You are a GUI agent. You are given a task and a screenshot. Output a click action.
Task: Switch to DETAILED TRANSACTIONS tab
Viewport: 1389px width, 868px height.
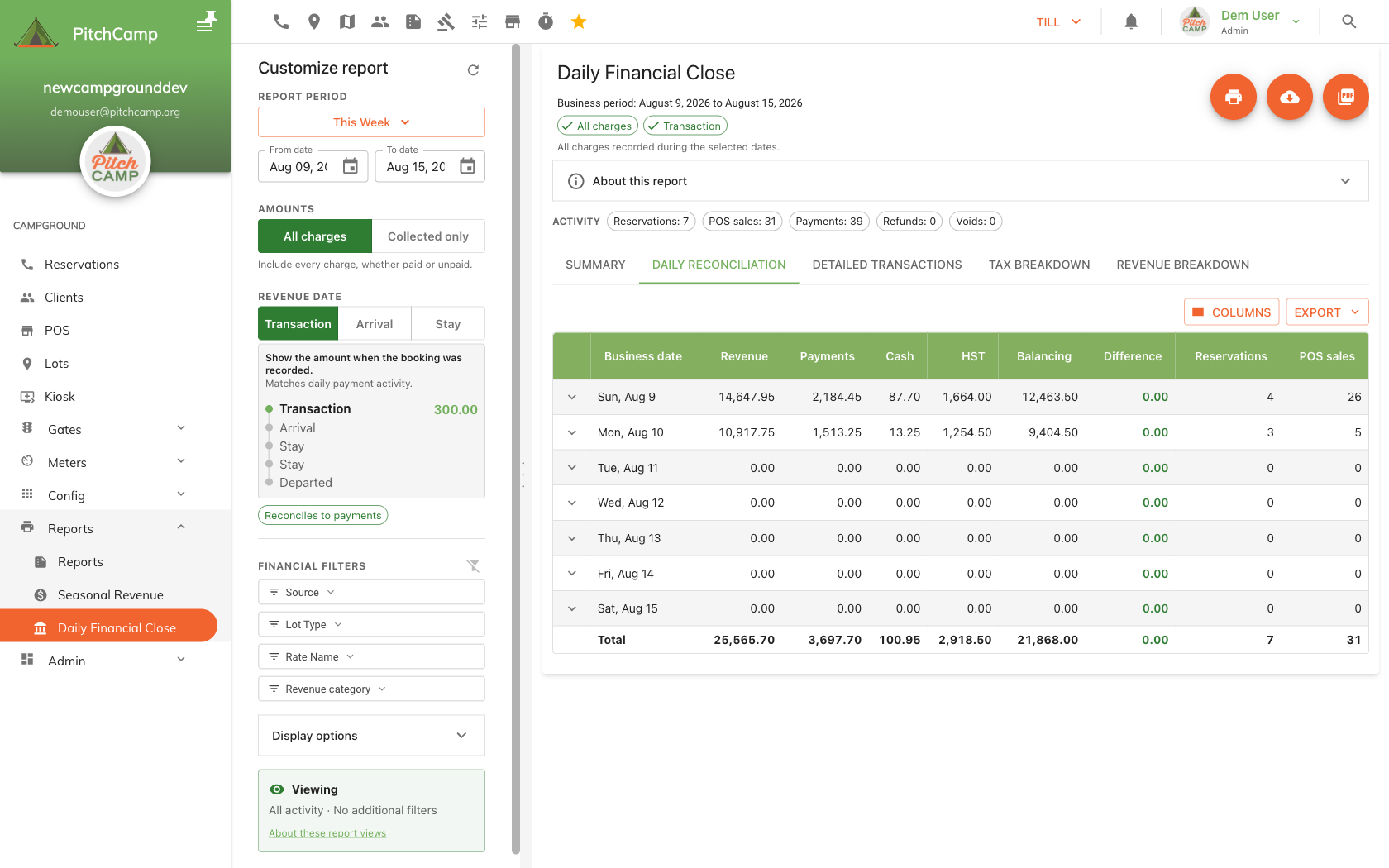(x=887, y=265)
